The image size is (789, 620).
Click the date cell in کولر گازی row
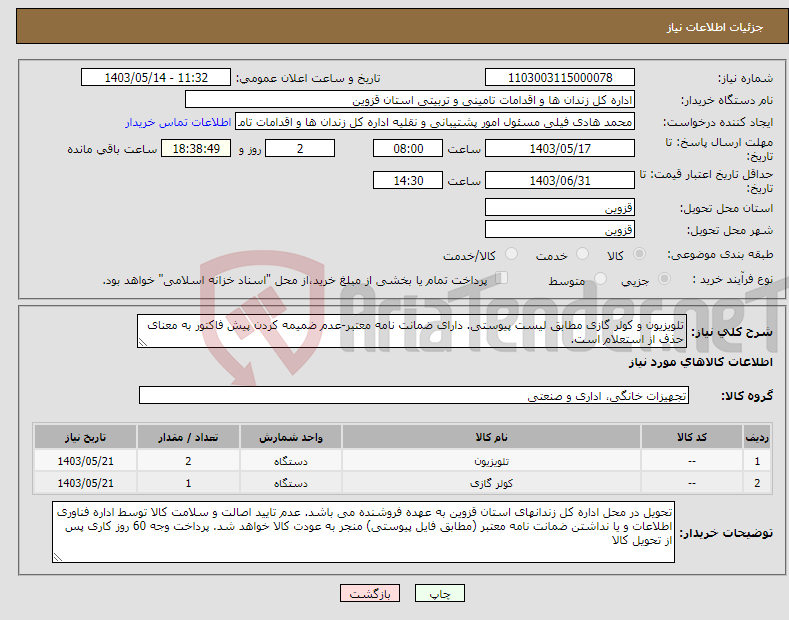(86, 483)
